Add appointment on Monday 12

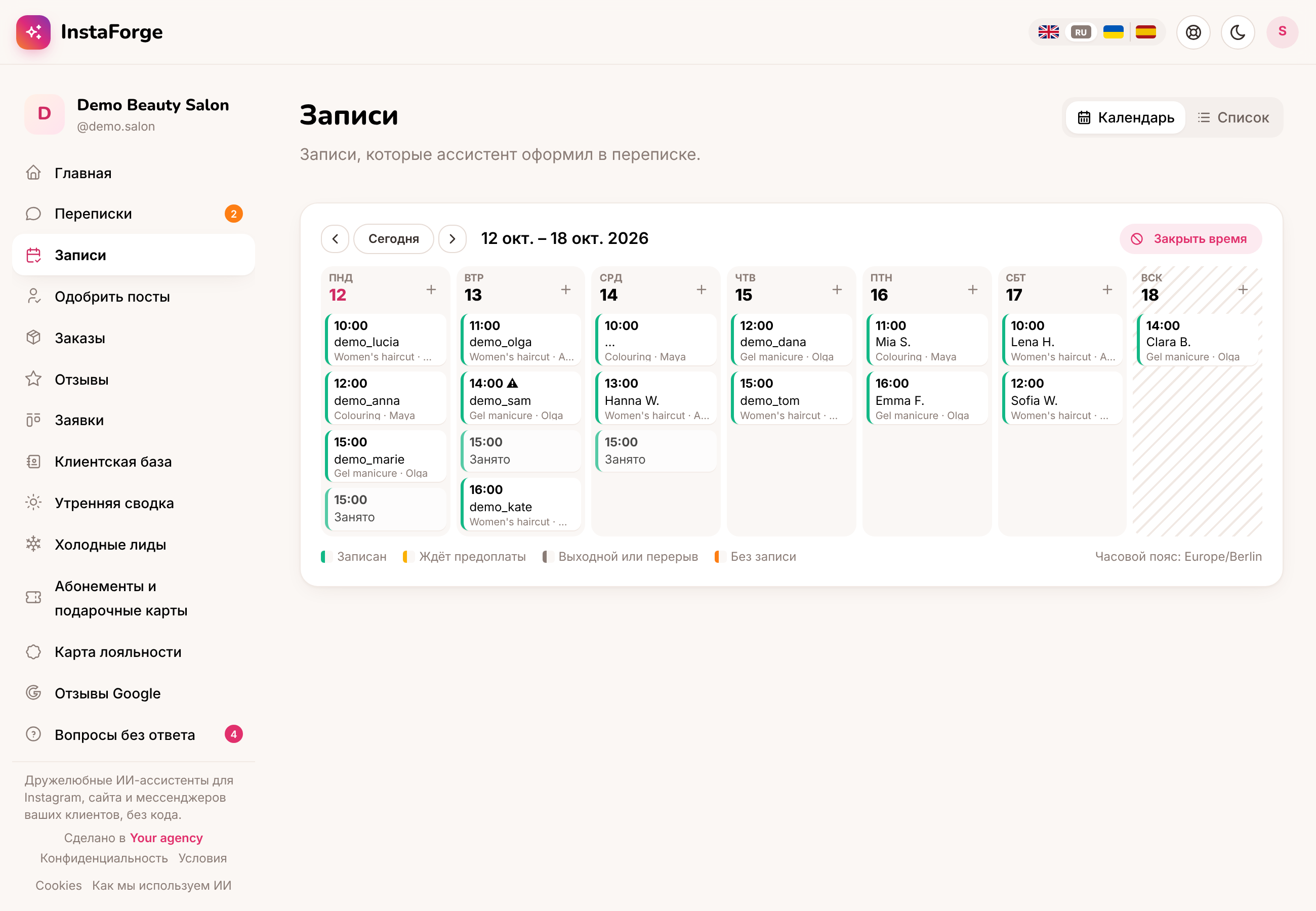point(431,289)
